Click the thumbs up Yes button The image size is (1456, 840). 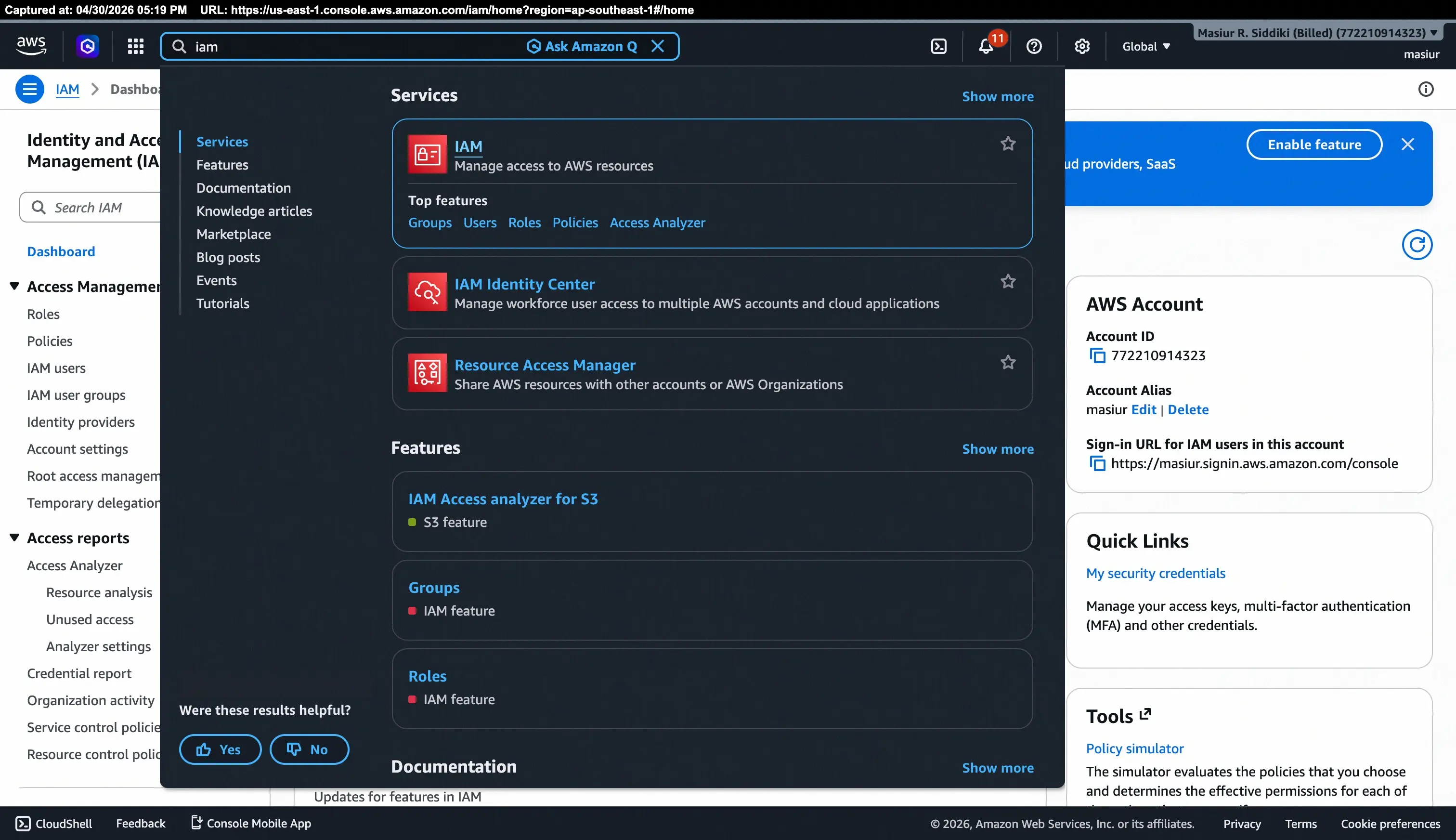(x=220, y=749)
